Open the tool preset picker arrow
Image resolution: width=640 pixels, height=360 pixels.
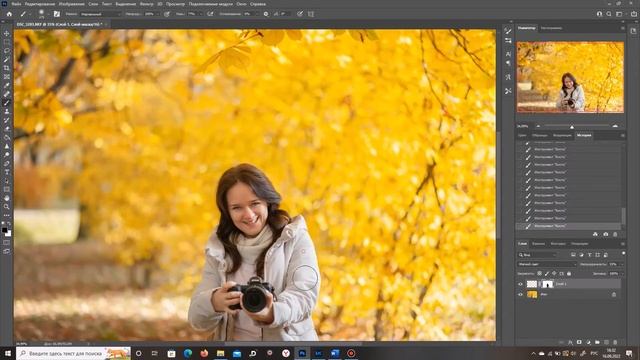(29, 14)
